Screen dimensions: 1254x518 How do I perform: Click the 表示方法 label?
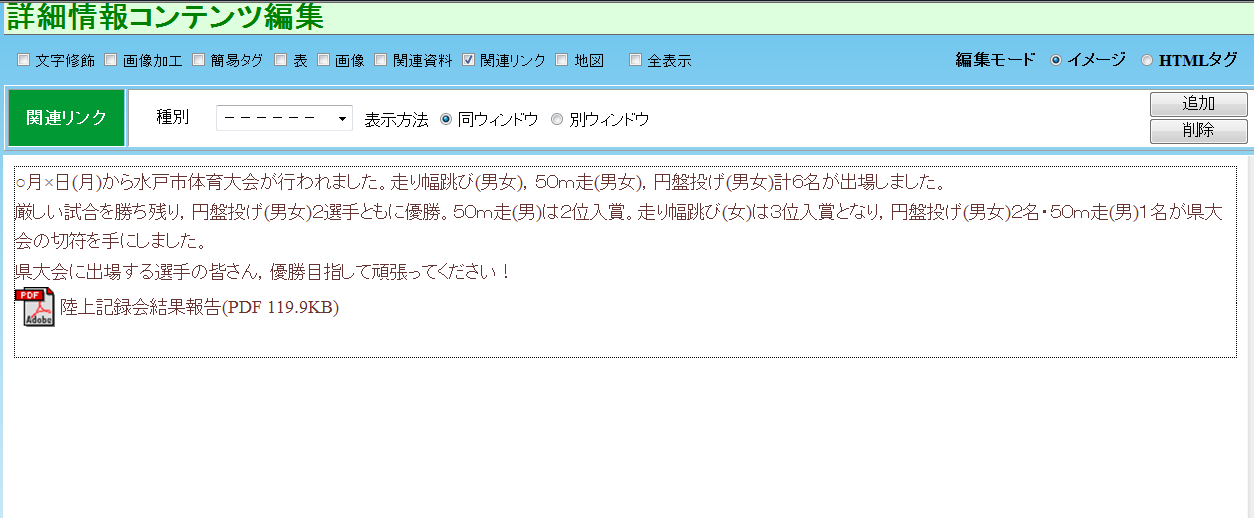point(396,119)
